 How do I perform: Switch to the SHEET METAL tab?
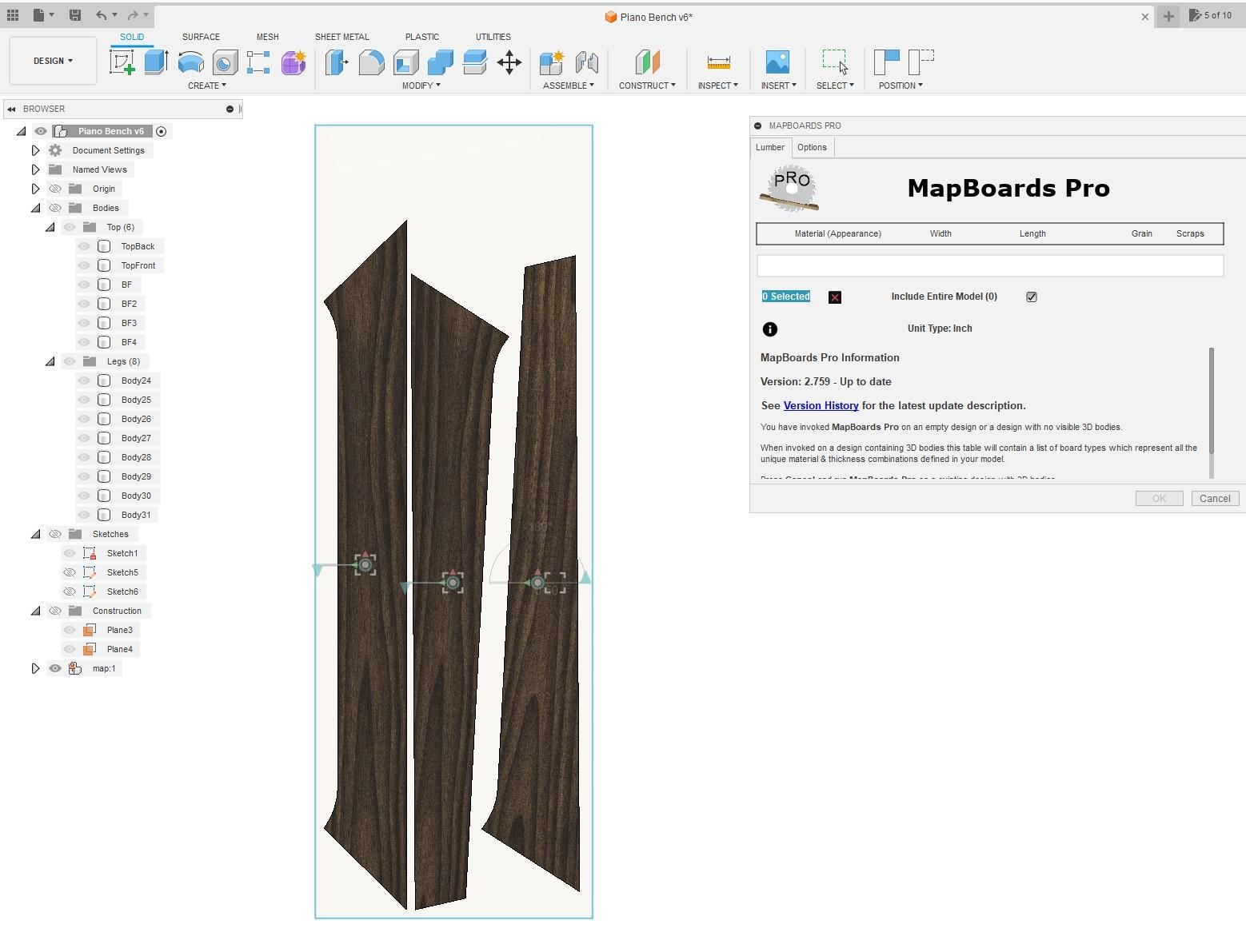(x=341, y=37)
